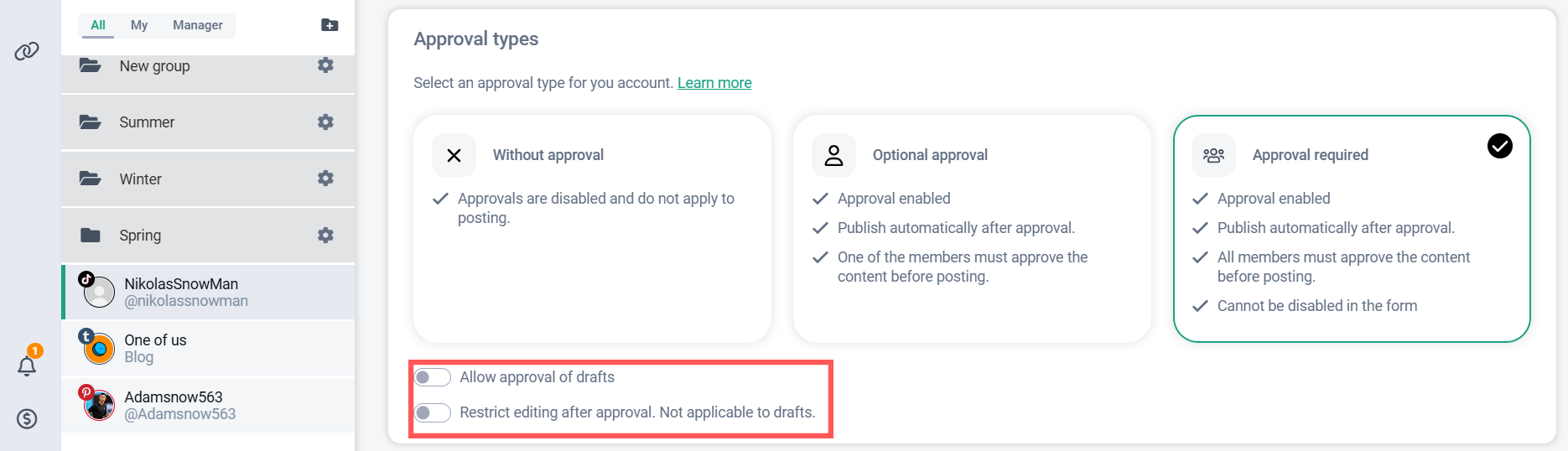Open notifications bell icon

27,365
